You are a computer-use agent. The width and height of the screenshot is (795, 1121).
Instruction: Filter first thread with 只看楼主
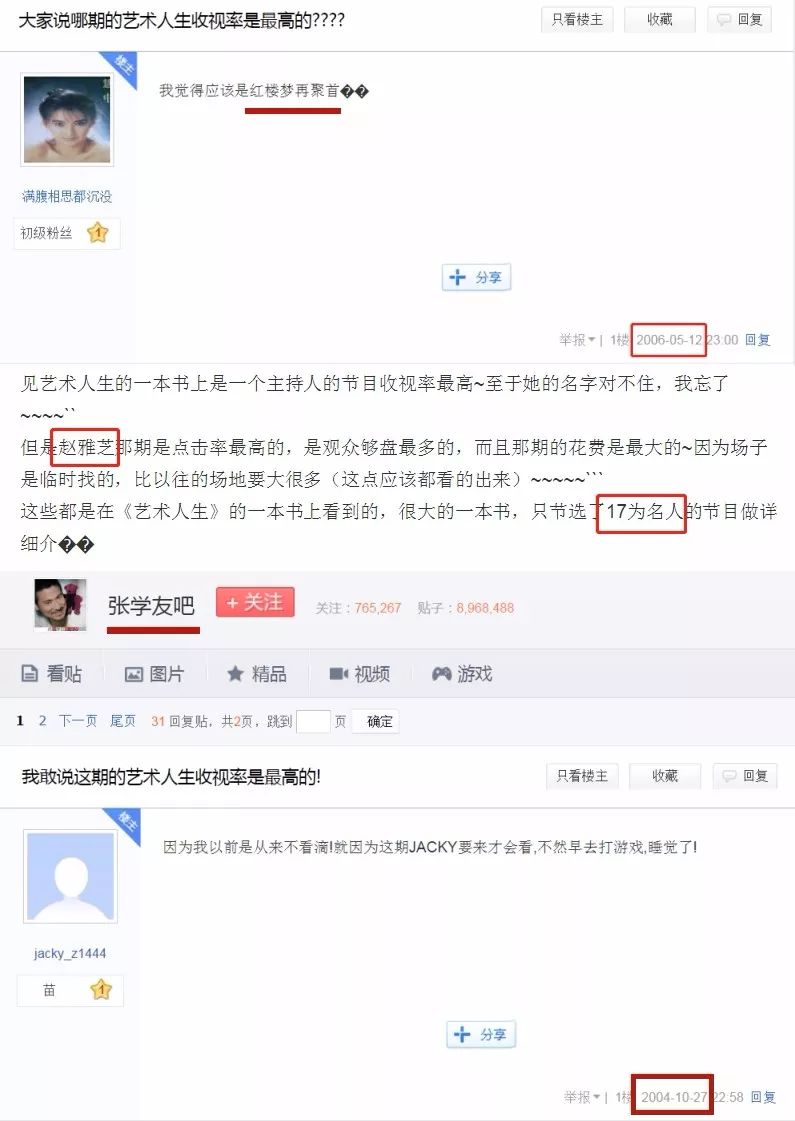coord(577,19)
